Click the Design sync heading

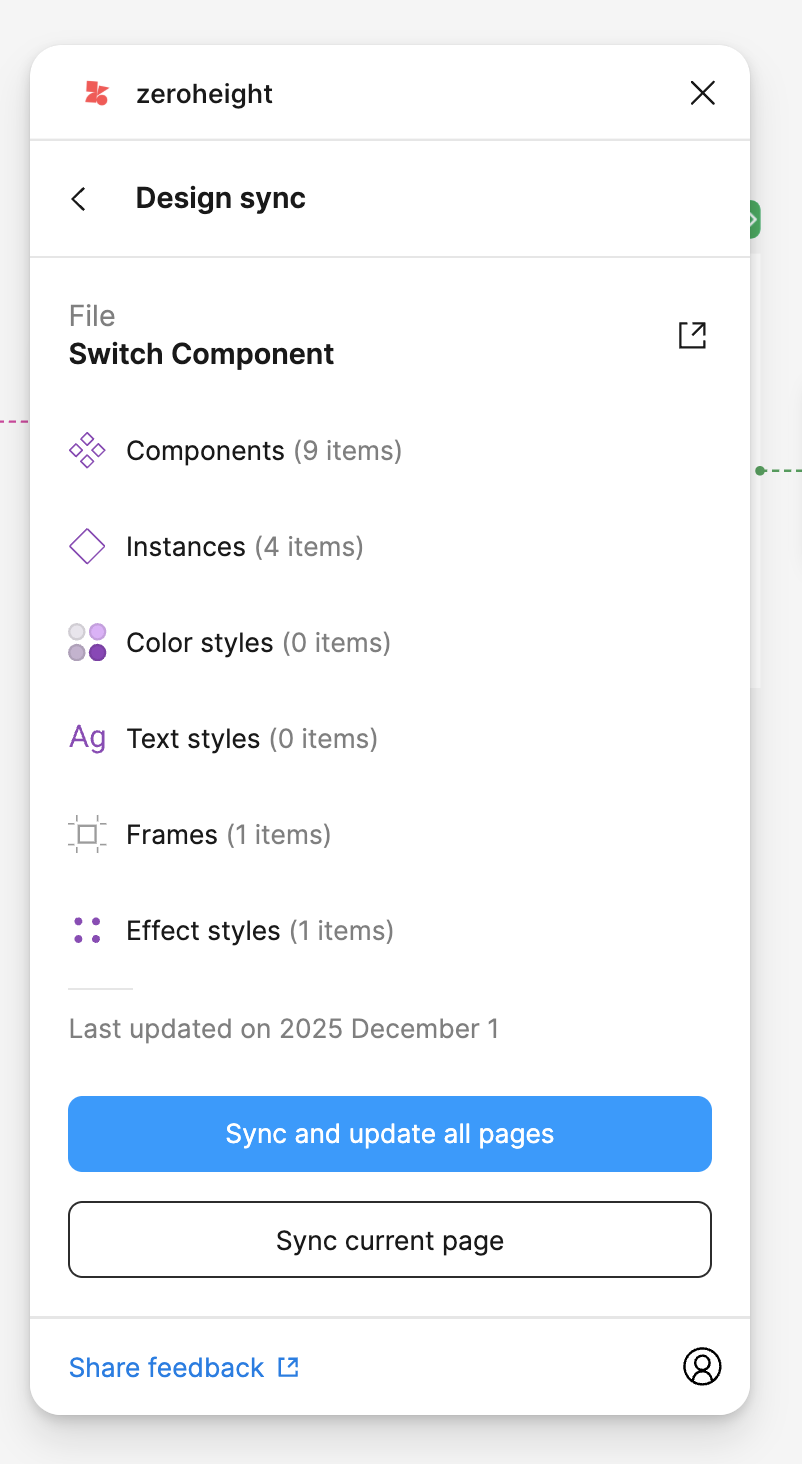click(x=220, y=198)
